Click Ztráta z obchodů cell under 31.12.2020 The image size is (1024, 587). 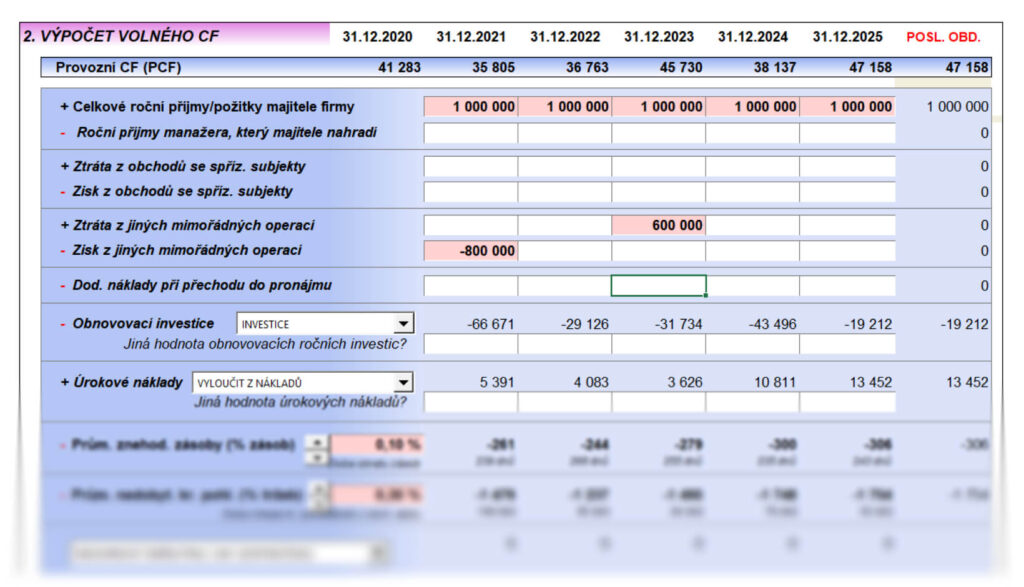click(x=471, y=167)
